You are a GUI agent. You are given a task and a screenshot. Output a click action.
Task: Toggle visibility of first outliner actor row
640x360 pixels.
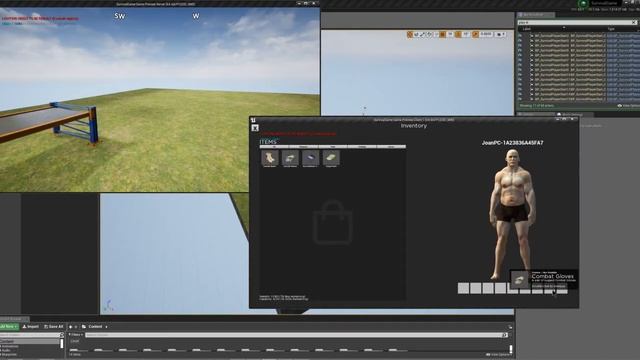520,36
